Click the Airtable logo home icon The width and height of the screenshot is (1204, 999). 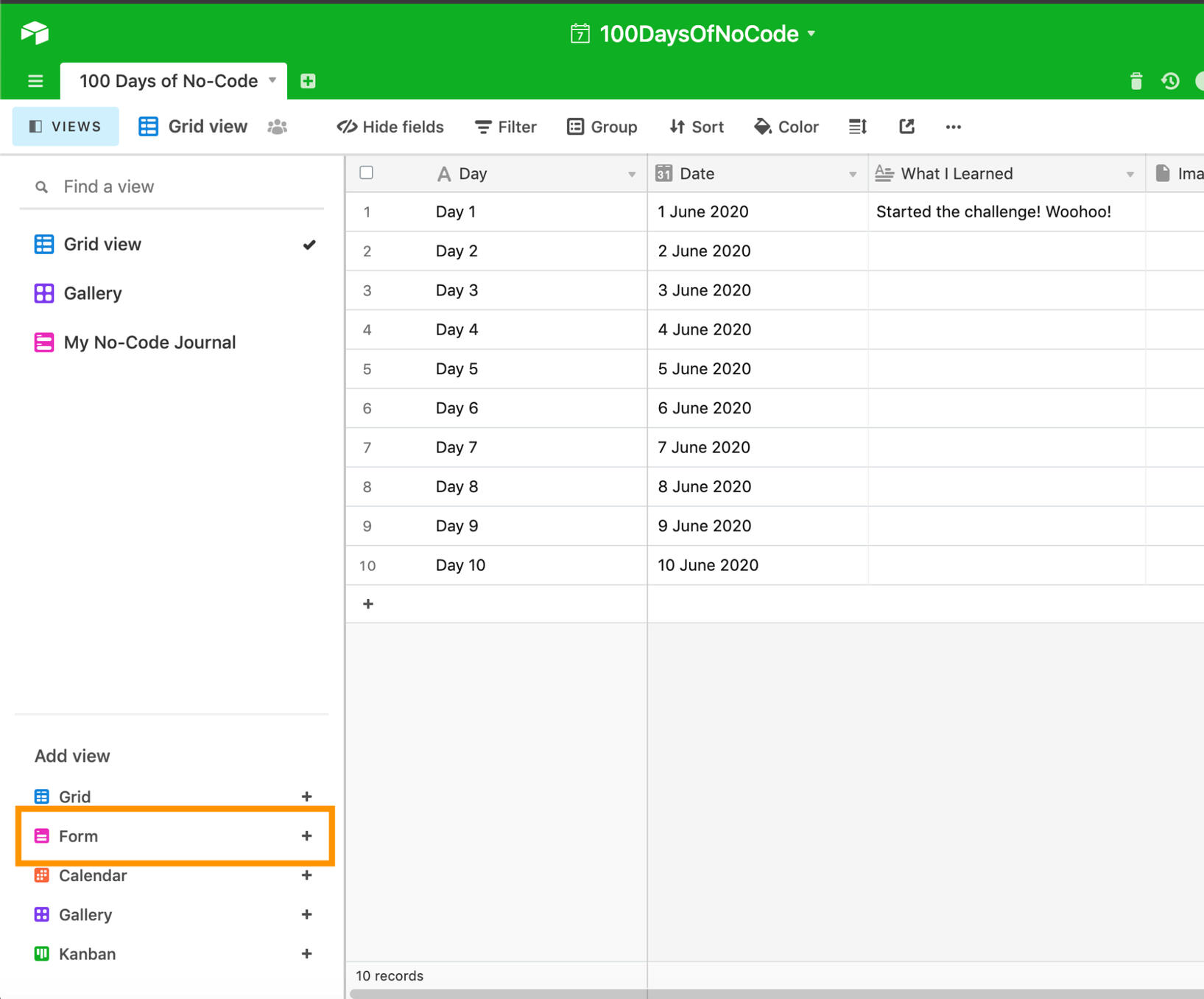pos(35,33)
